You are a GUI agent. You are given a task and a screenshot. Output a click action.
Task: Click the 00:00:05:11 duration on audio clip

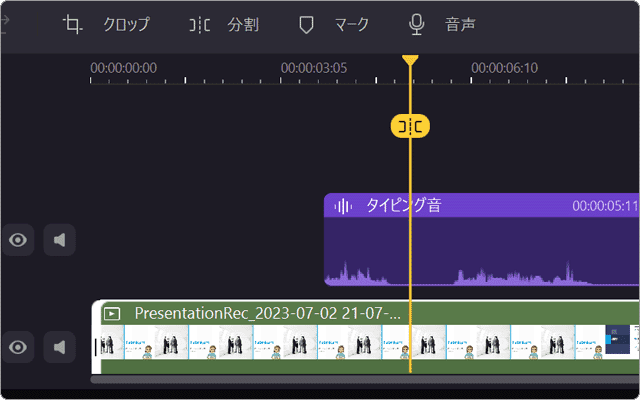[605, 206]
